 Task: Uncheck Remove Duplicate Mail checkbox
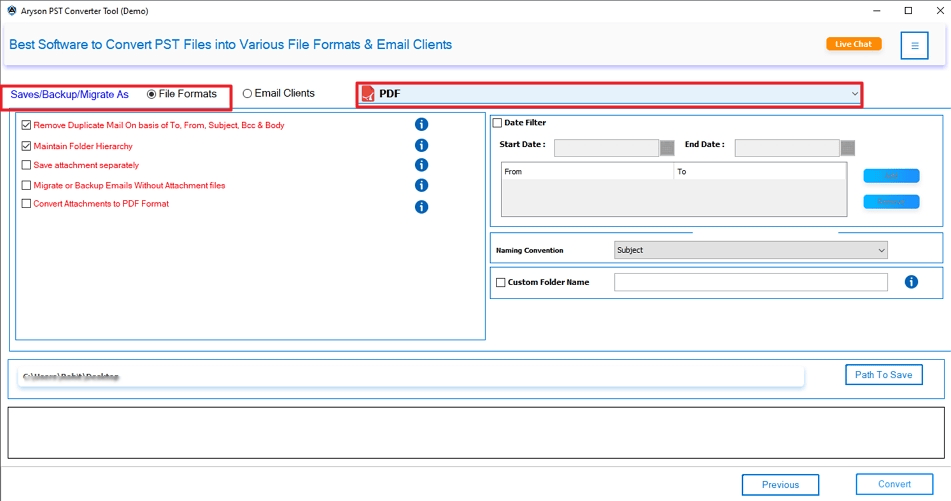coord(26,125)
